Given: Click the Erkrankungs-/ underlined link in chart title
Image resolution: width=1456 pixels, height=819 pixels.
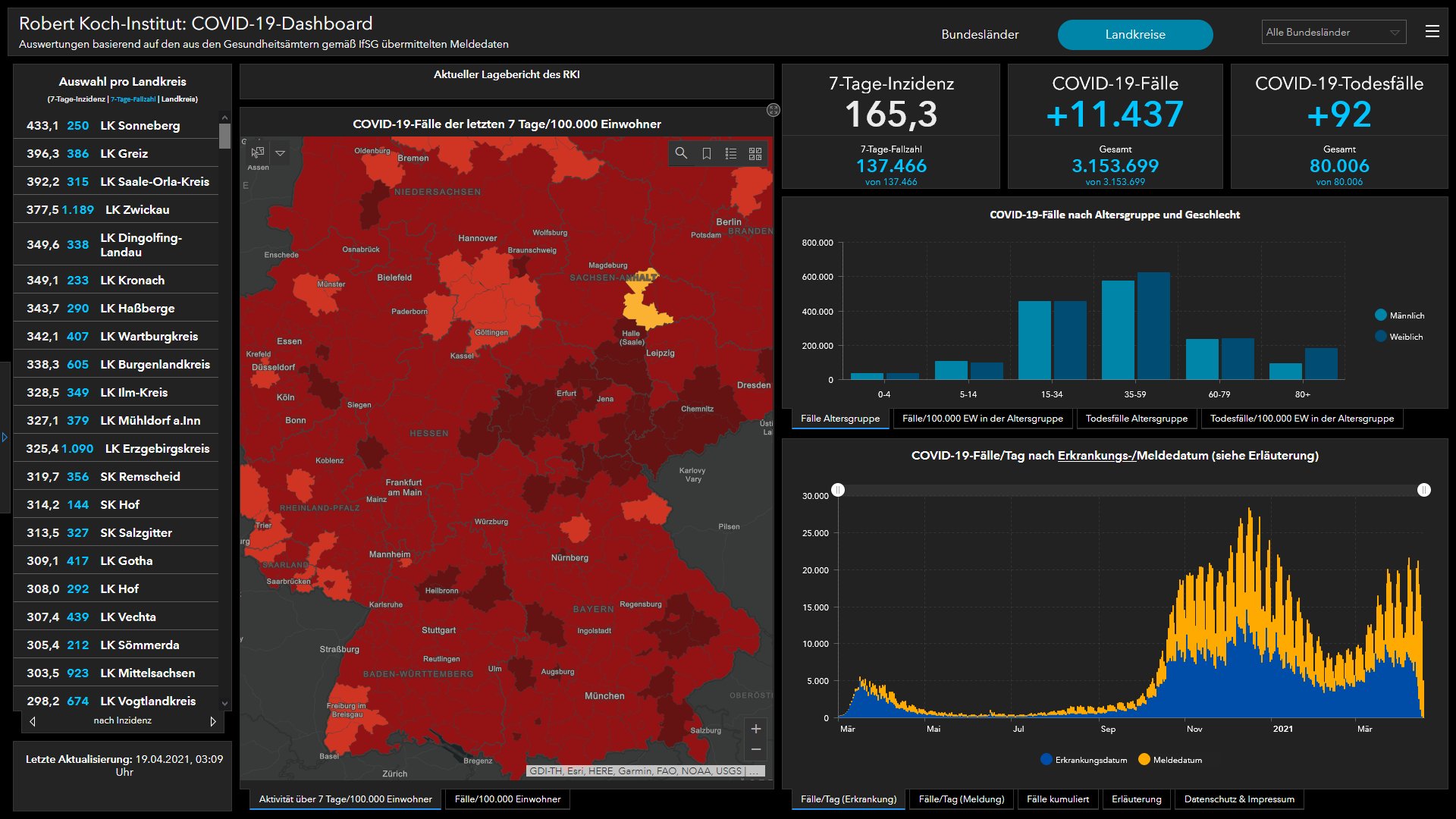Looking at the screenshot, I should 1097,456.
